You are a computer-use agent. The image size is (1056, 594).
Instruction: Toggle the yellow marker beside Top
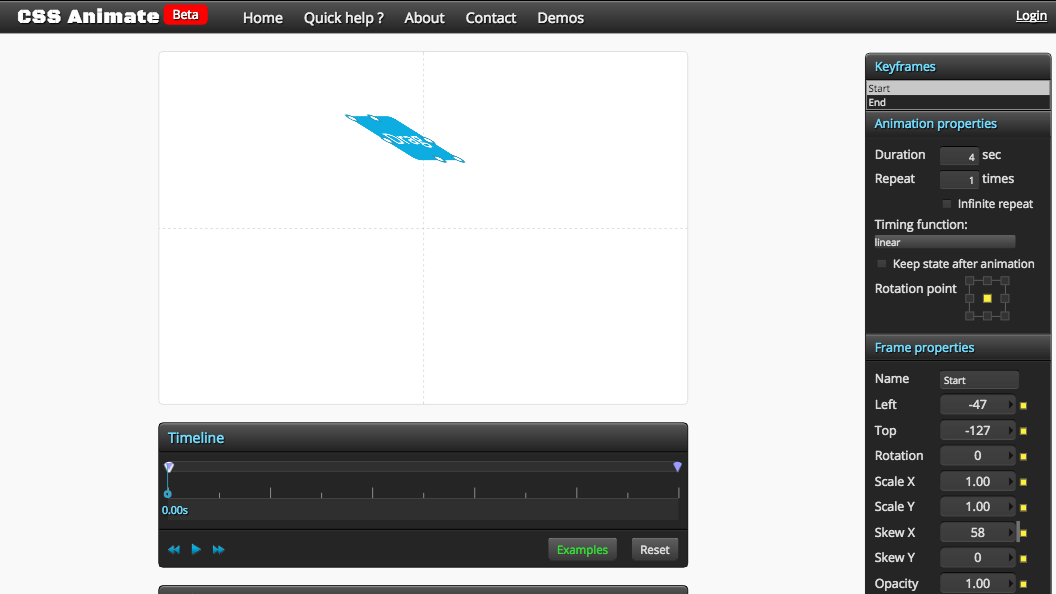pos(1024,431)
